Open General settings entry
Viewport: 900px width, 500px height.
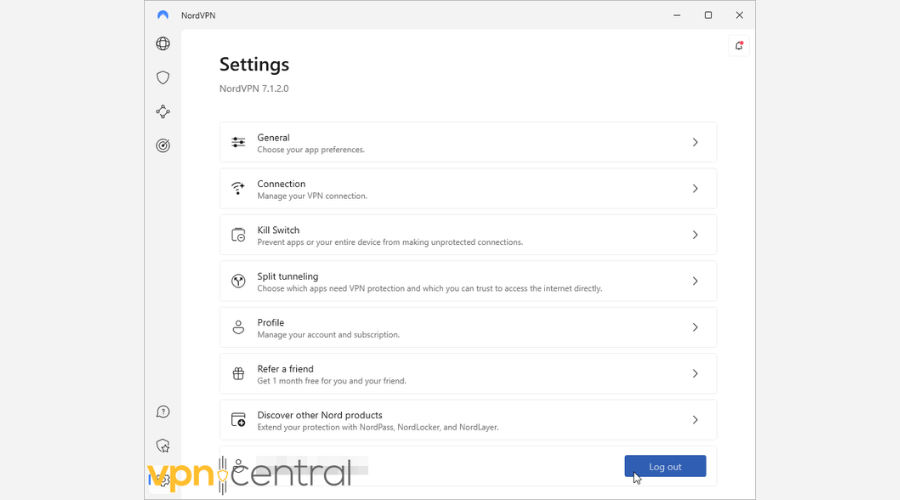pos(468,142)
